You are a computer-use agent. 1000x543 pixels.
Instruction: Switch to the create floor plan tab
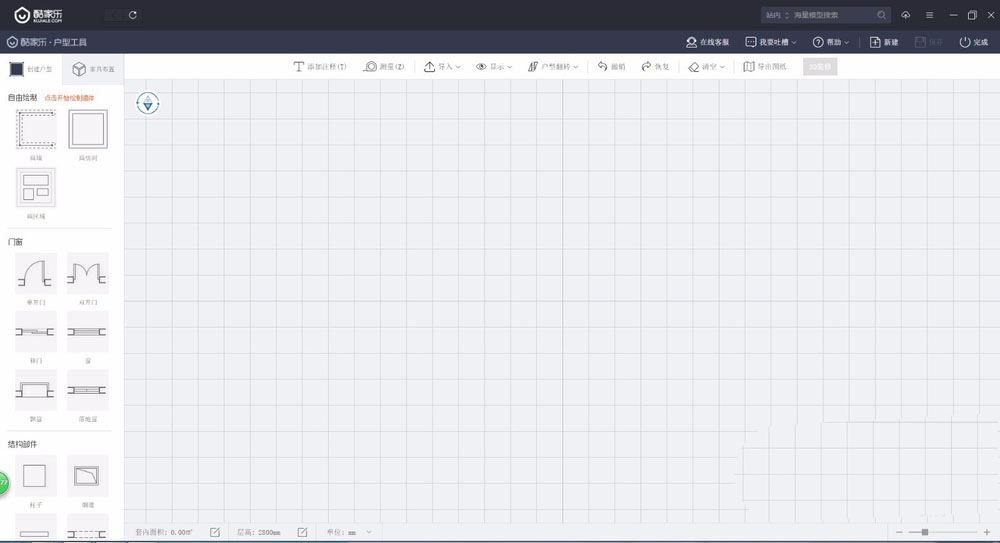click(31, 69)
